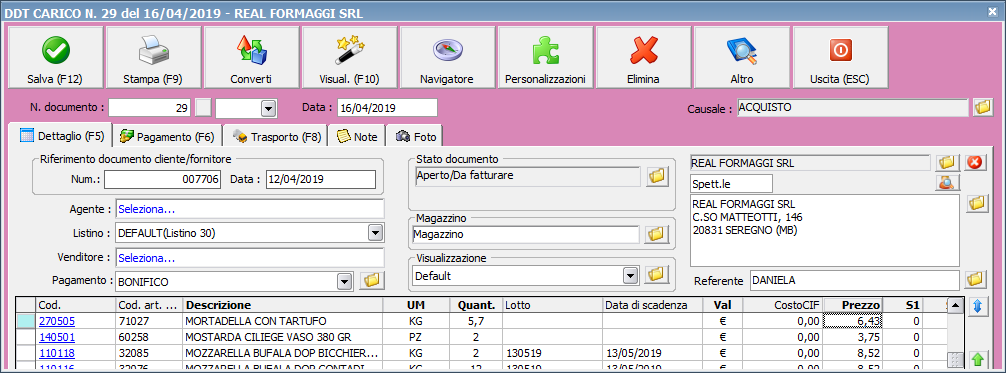Open Personalizzazioni puzzle button
The image size is (1006, 373).
[545, 58]
